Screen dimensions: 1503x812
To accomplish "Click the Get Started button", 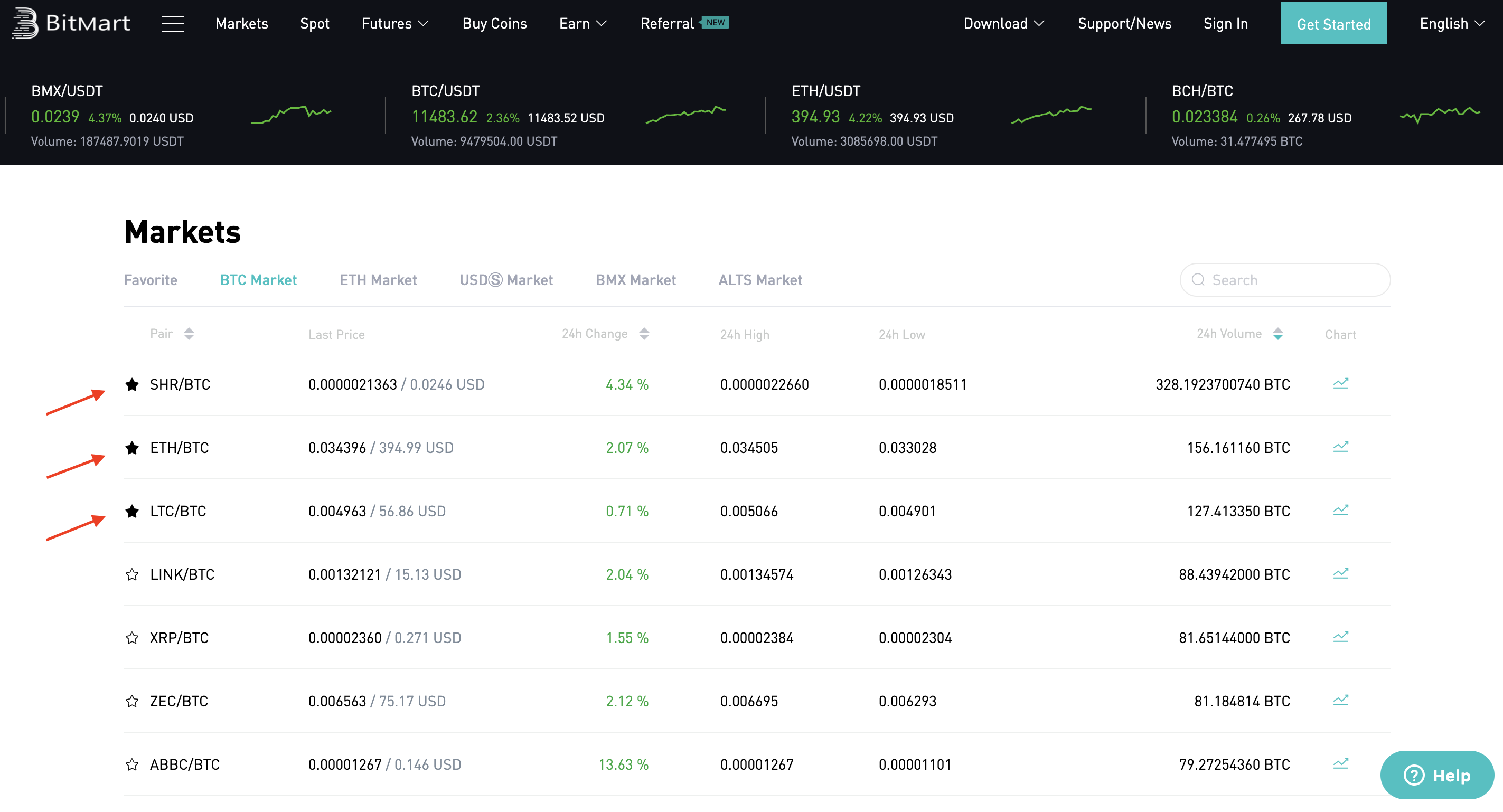I will (1333, 23).
